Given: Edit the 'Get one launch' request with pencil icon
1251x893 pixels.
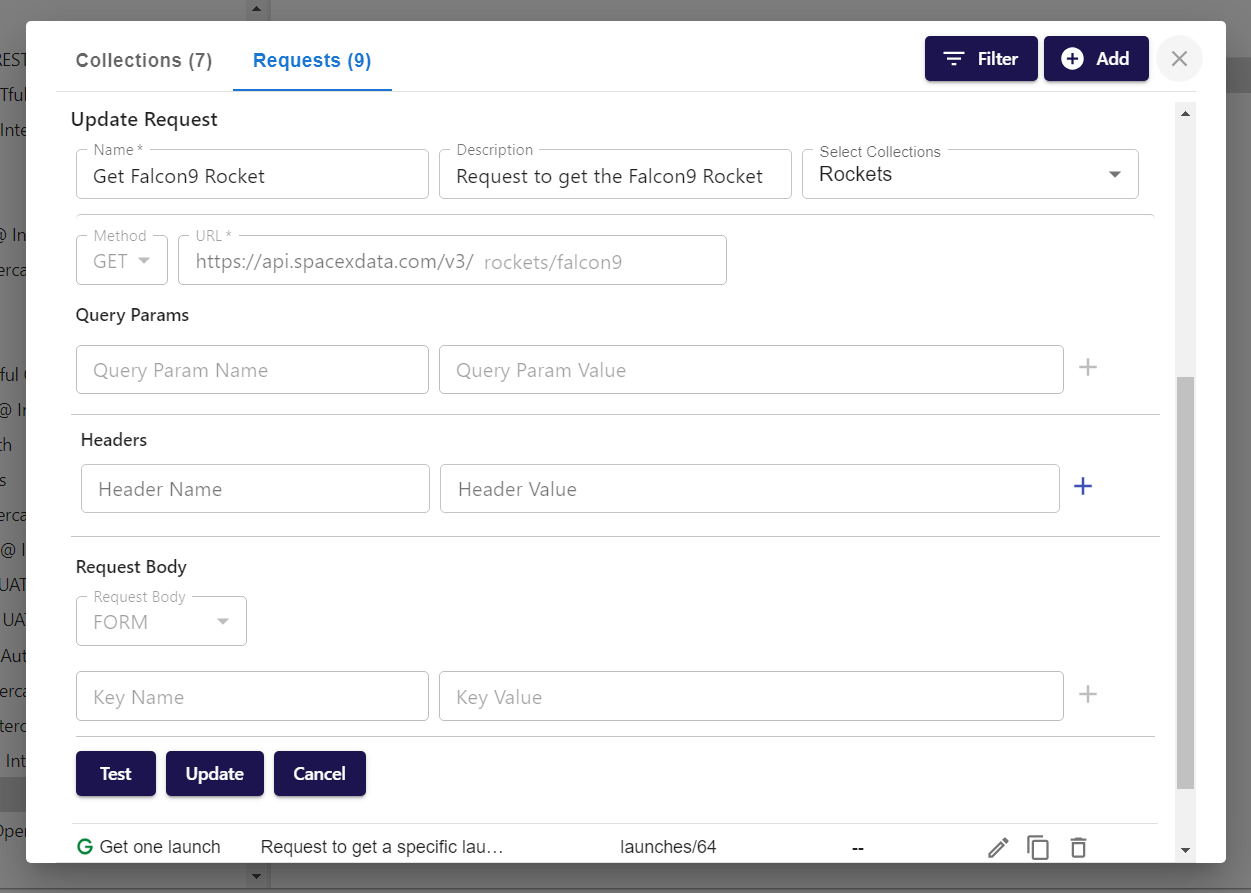Looking at the screenshot, I should [998, 848].
